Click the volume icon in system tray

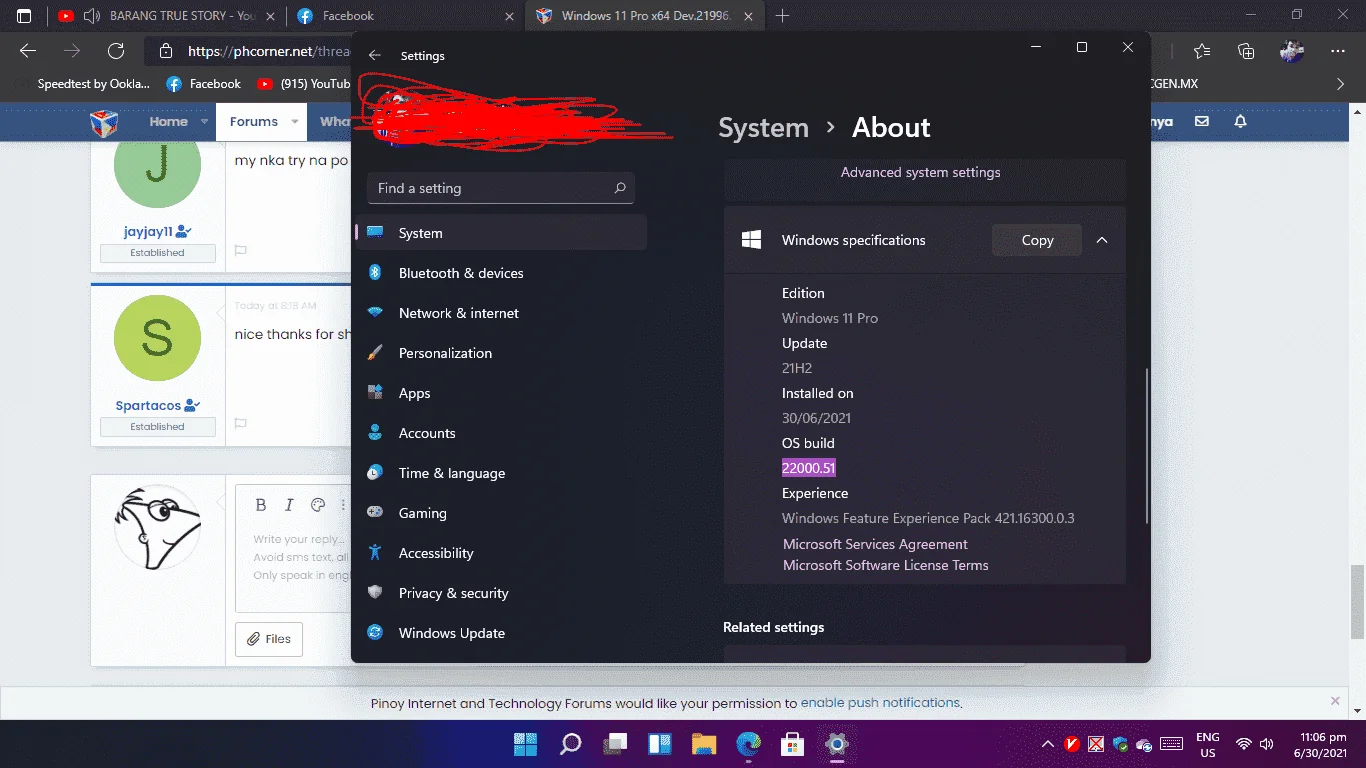click(x=1268, y=744)
